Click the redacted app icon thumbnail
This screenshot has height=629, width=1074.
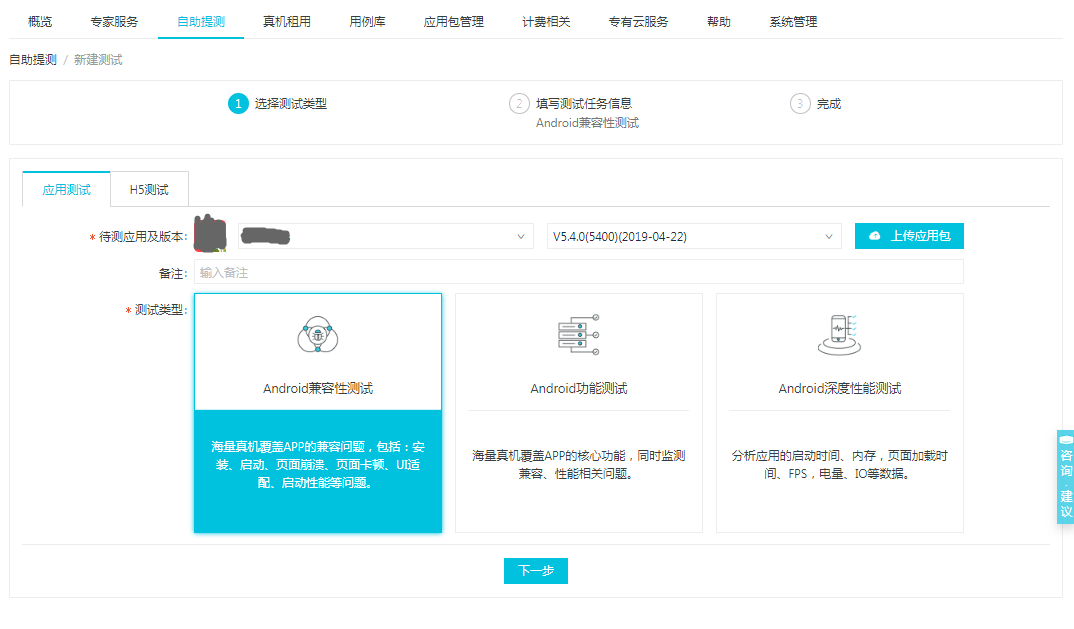coord(210,235)
